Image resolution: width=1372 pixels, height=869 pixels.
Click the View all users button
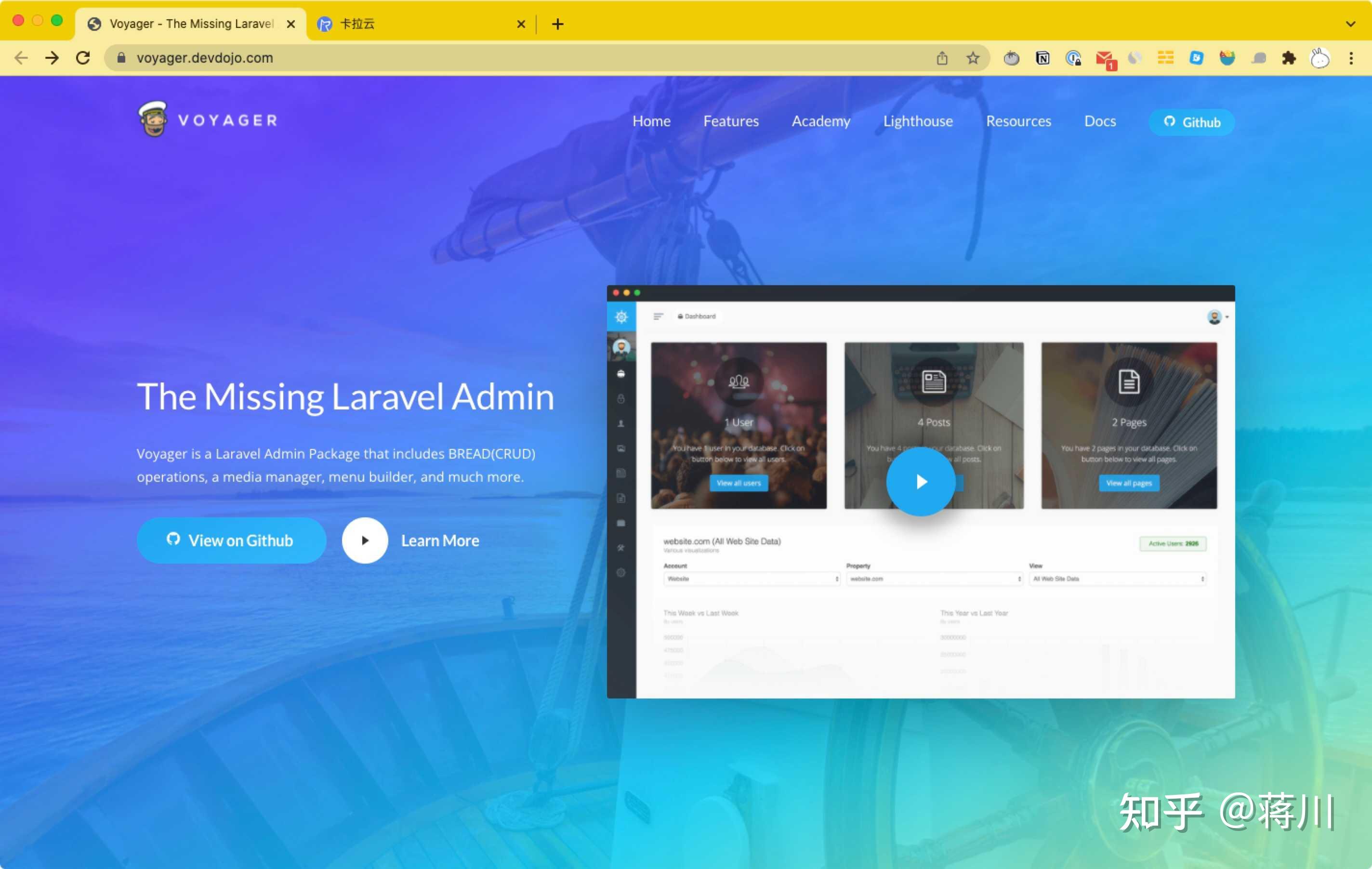pyautogui.click(x=739, y=483)
